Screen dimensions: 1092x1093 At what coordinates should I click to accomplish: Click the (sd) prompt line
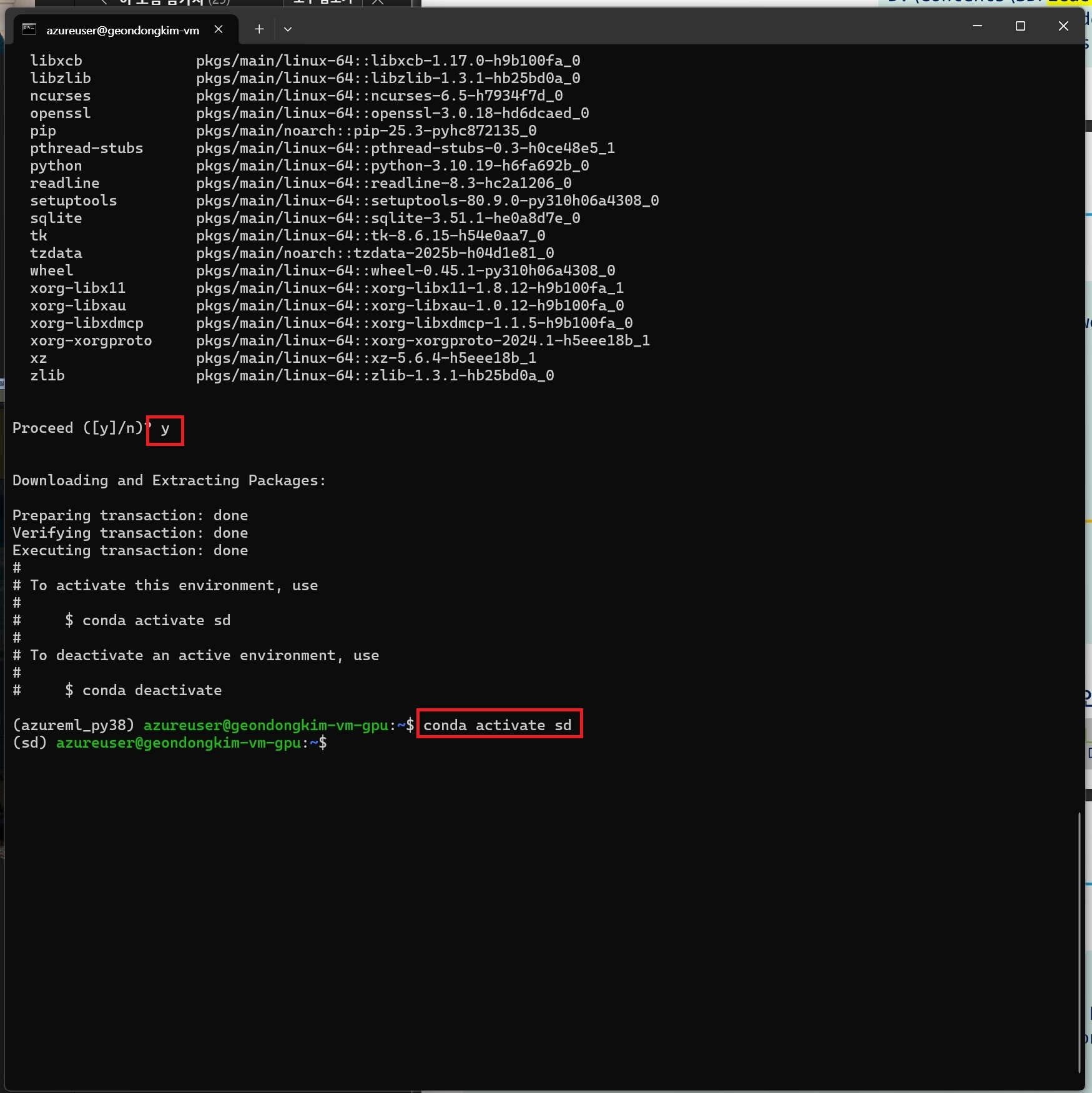(170, 743)
